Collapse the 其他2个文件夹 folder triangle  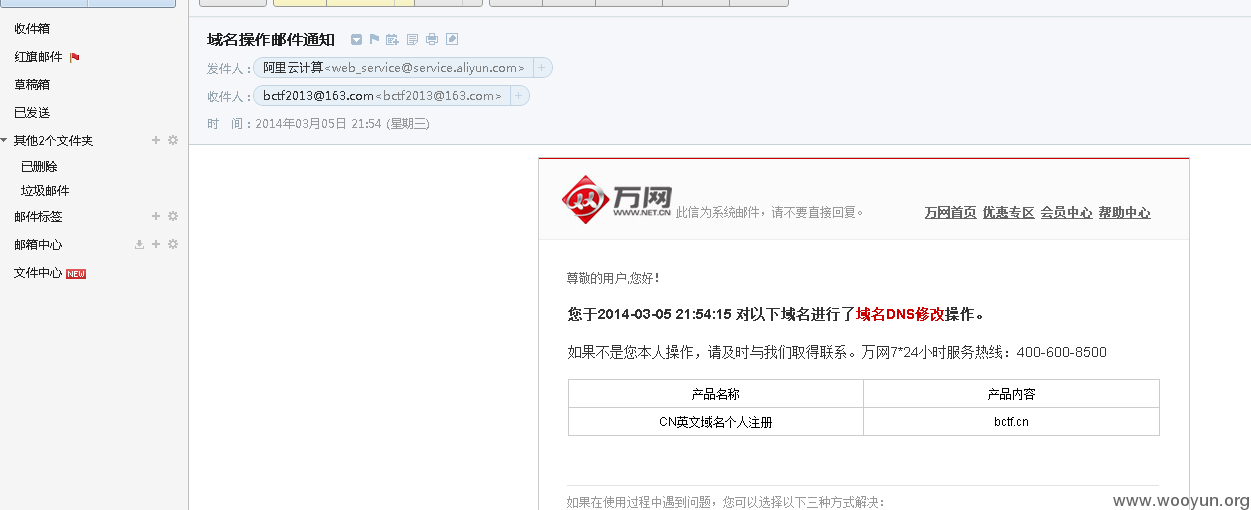click(x=5, y=140)
